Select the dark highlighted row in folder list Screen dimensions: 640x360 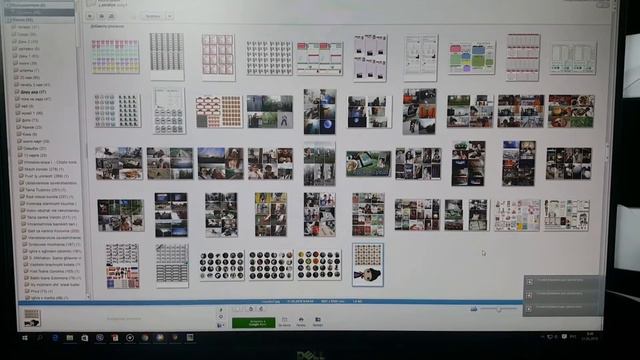click(x=39, y=12)
